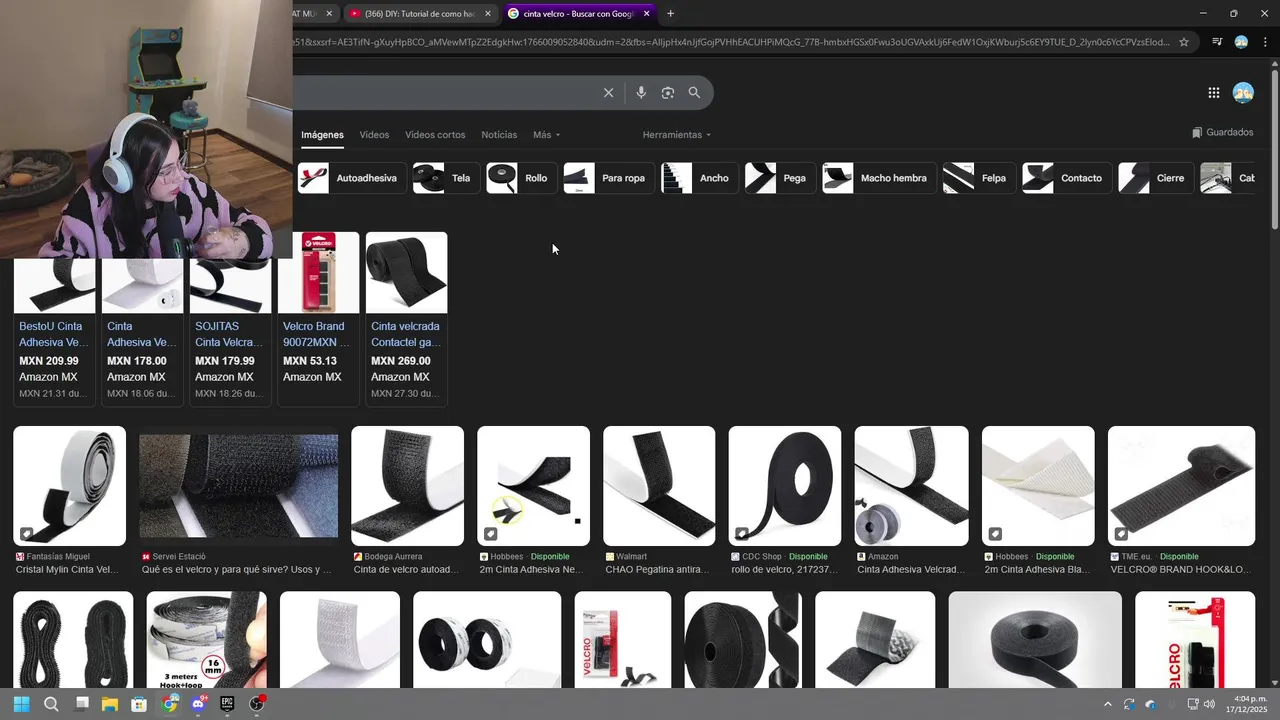Screen dimensions: 1280x720
Task: Switch to the Videos search tab
Action: (x=374, y=135)
